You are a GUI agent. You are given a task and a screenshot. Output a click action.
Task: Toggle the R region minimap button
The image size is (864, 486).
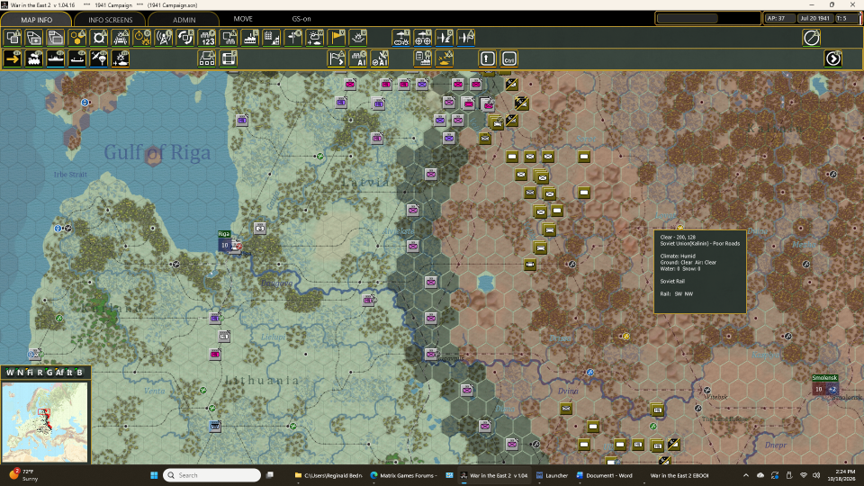(x=40, y=372)
